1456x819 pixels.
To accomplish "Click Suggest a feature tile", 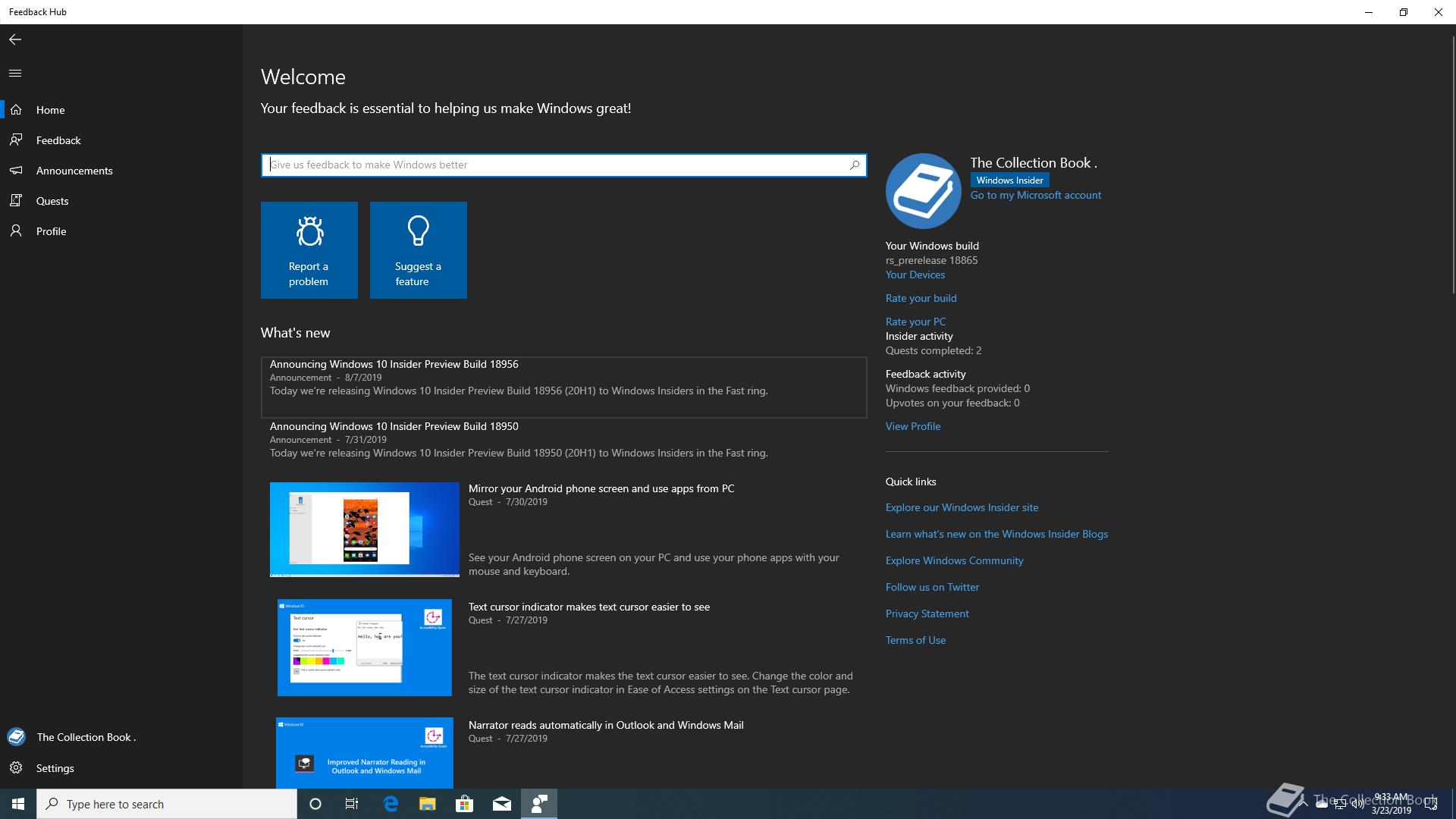I will 419,250.
